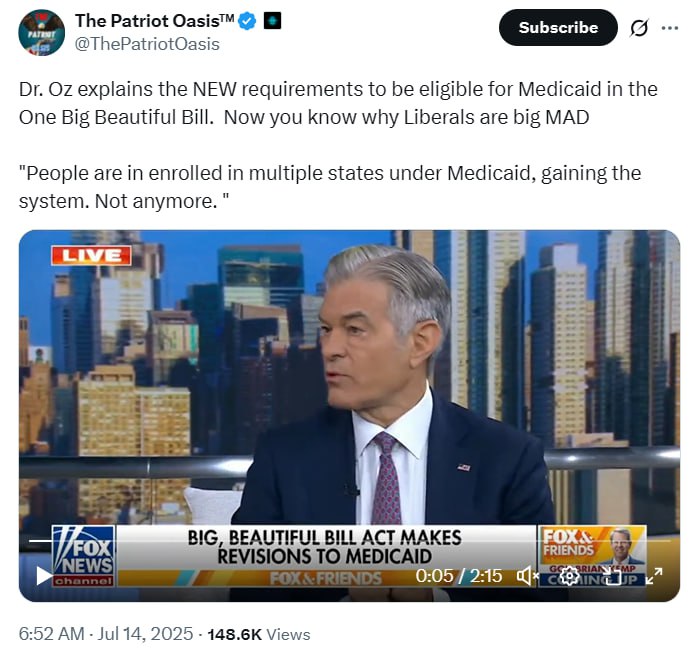Image resolution: width=699 pixels, height=659 pixels.
Task: Click the Subscribe button
Action: pos(558,28)
